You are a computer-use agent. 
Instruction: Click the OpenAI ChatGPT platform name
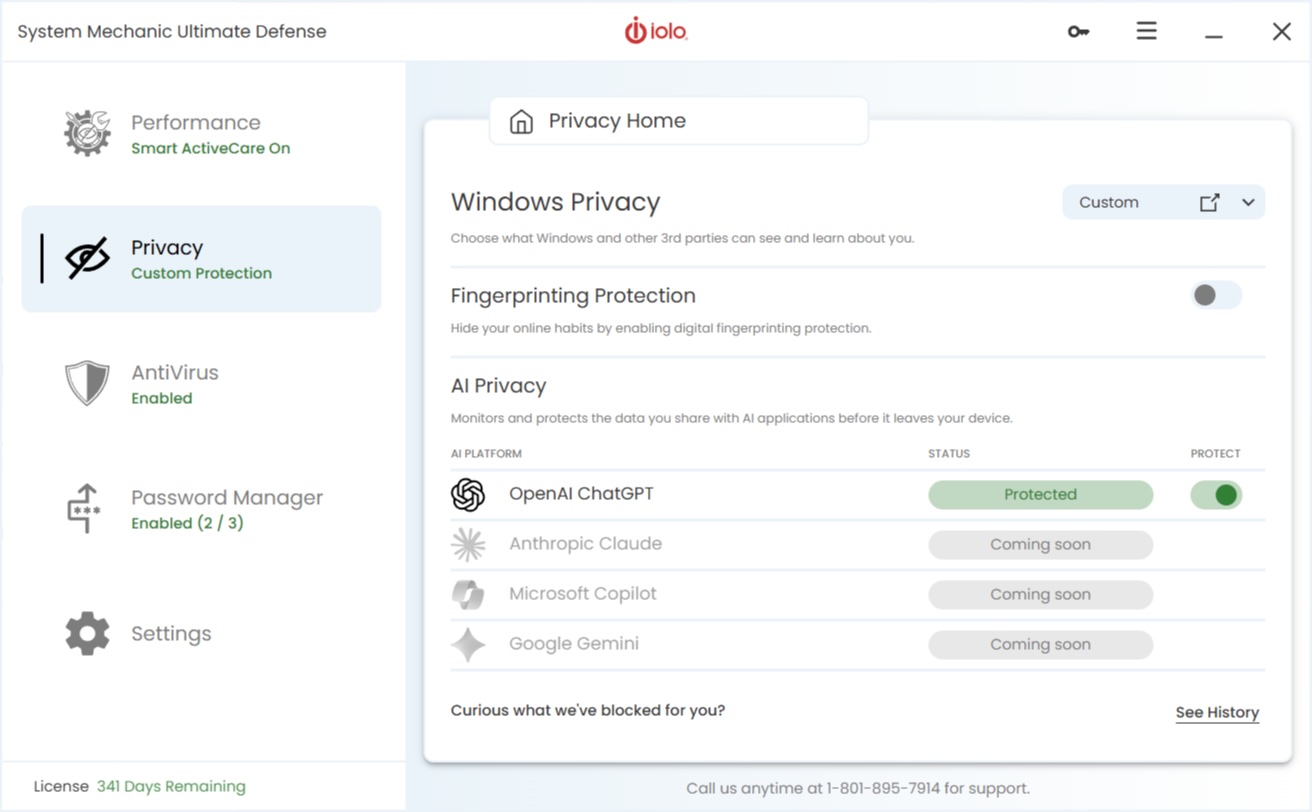click(581, 494)
